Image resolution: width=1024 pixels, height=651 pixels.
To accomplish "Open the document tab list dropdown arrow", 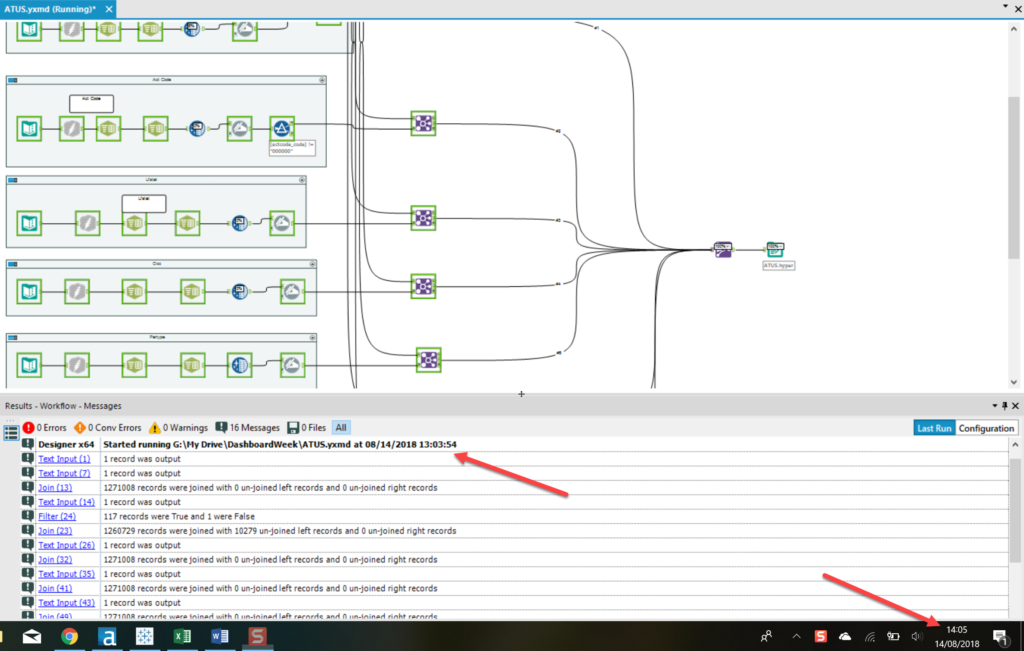I will pos(1005,6).
